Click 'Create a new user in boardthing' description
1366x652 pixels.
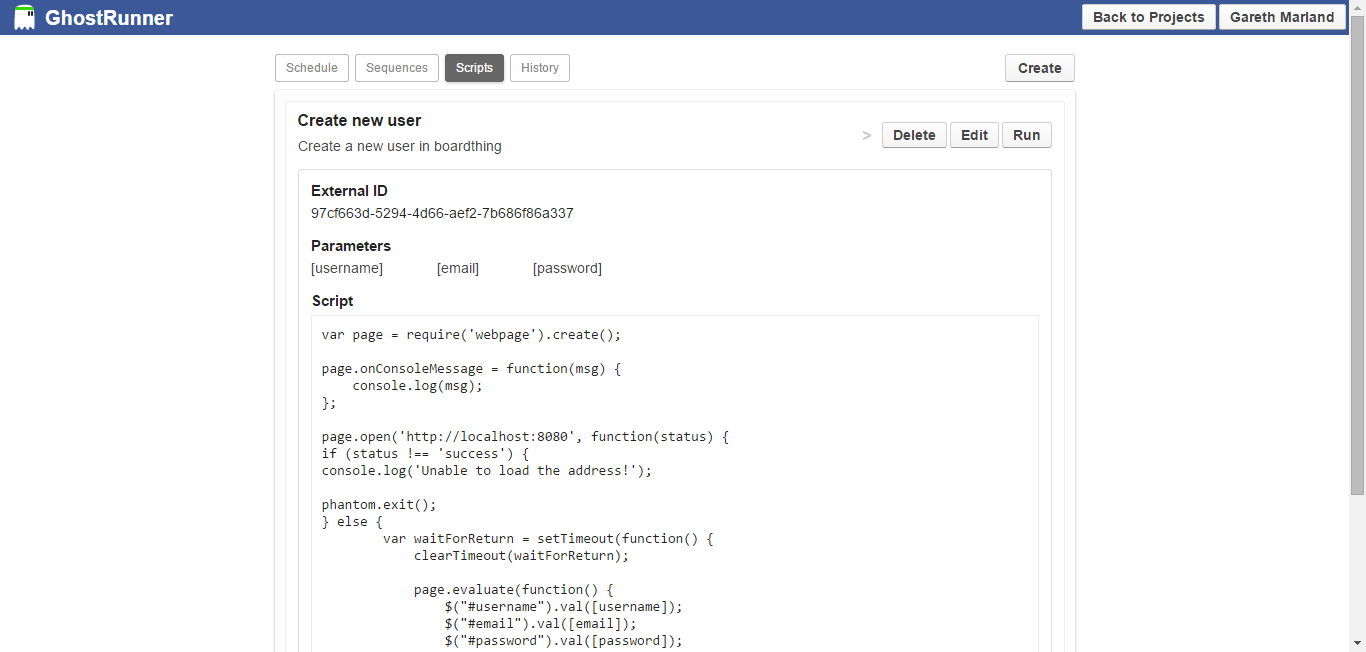pos(400,146)
